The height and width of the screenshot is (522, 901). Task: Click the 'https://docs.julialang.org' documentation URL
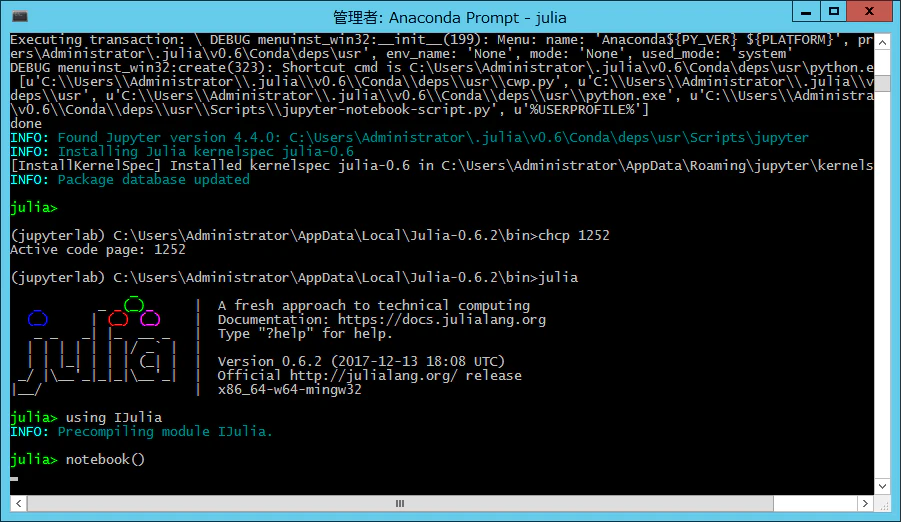tap(441, 320)
